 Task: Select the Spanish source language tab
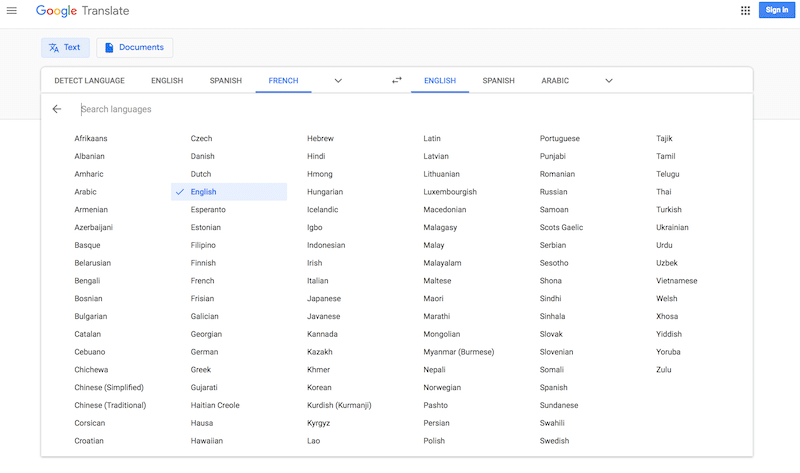point(226,81)
